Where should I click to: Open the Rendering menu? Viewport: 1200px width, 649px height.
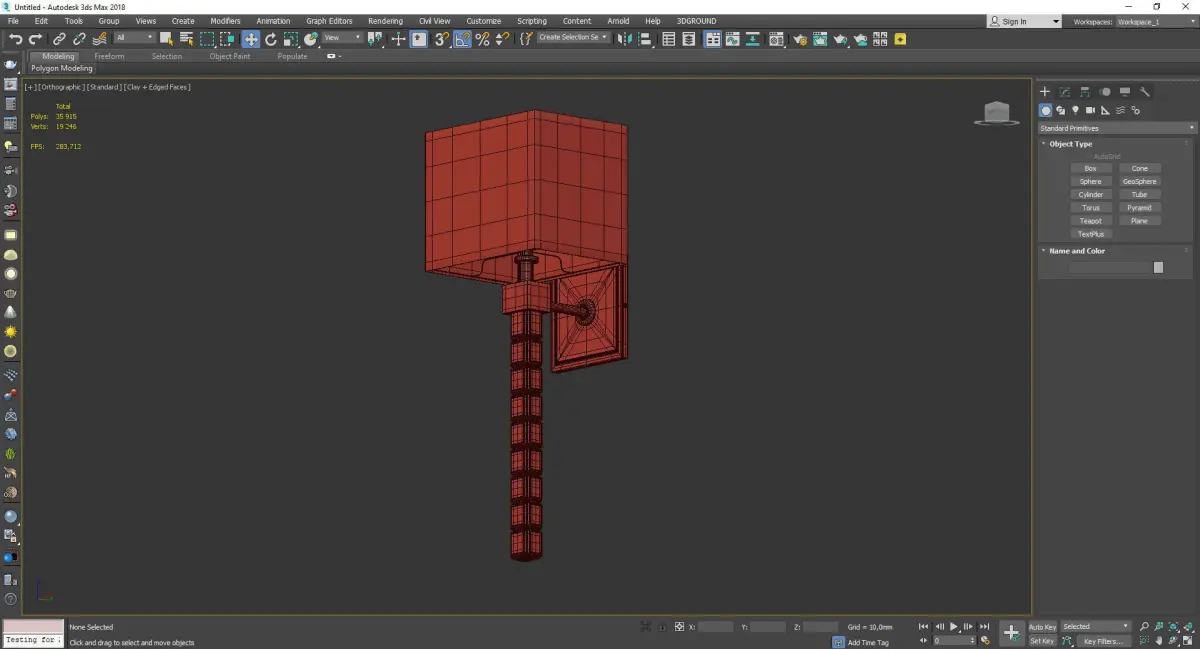click(385, 21)
